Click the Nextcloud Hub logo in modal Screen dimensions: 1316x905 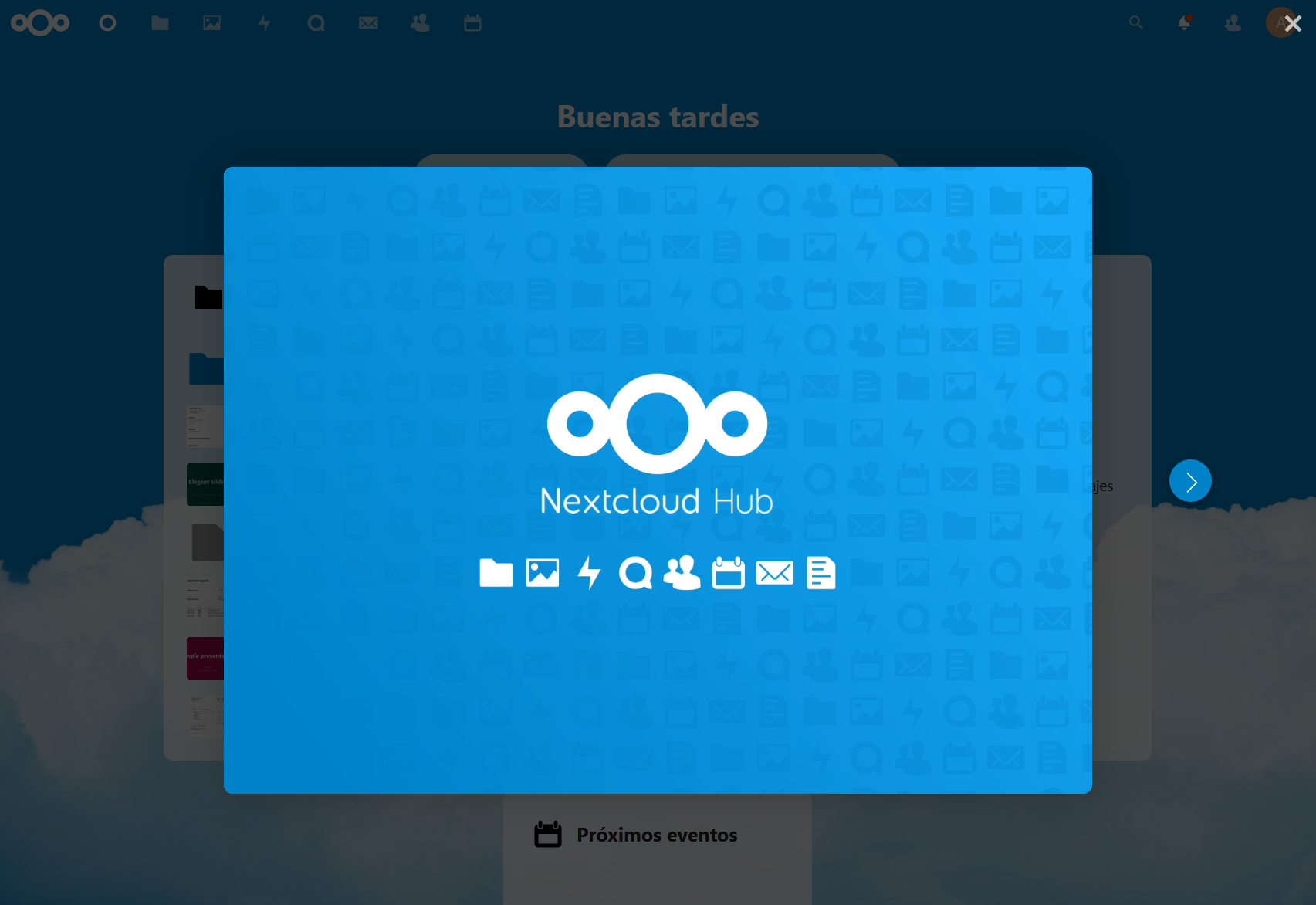click(x=658, y=423)
